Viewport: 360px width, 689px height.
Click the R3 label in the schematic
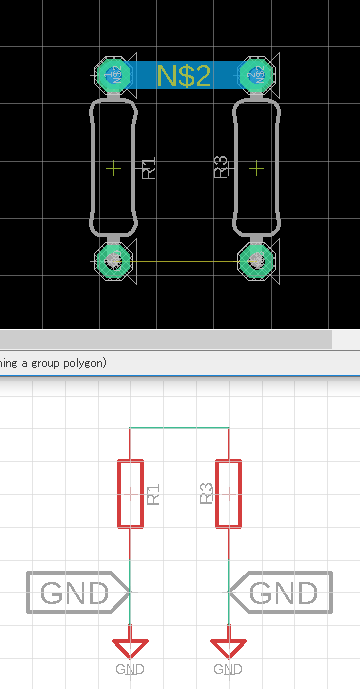[x=207, y=494]
